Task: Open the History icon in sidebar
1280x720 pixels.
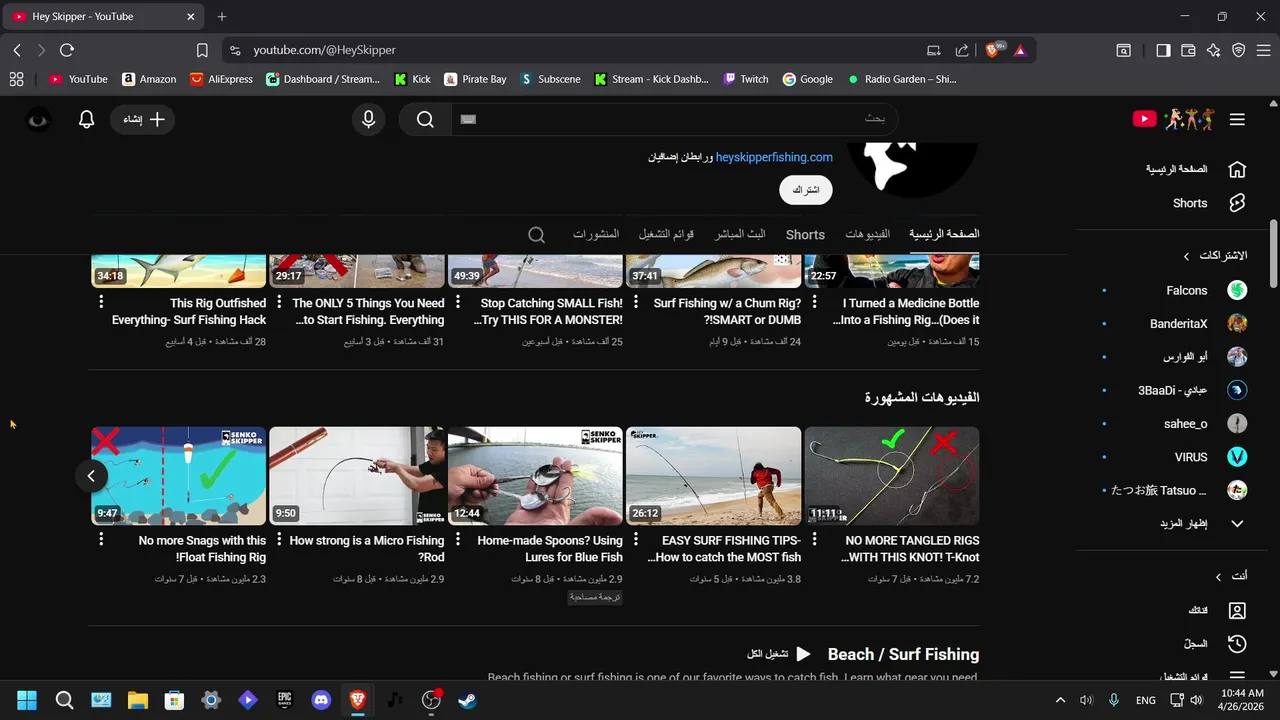Action: pyautogui.click(x=1237, y=644)
